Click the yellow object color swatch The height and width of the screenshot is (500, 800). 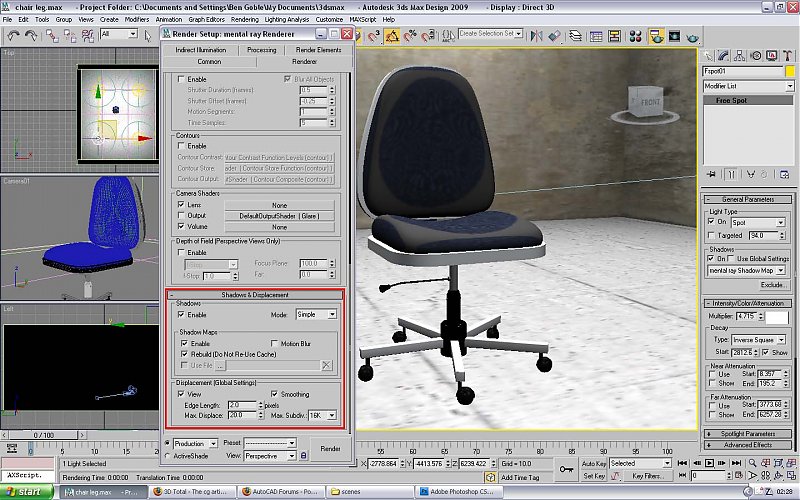[789, 72]
